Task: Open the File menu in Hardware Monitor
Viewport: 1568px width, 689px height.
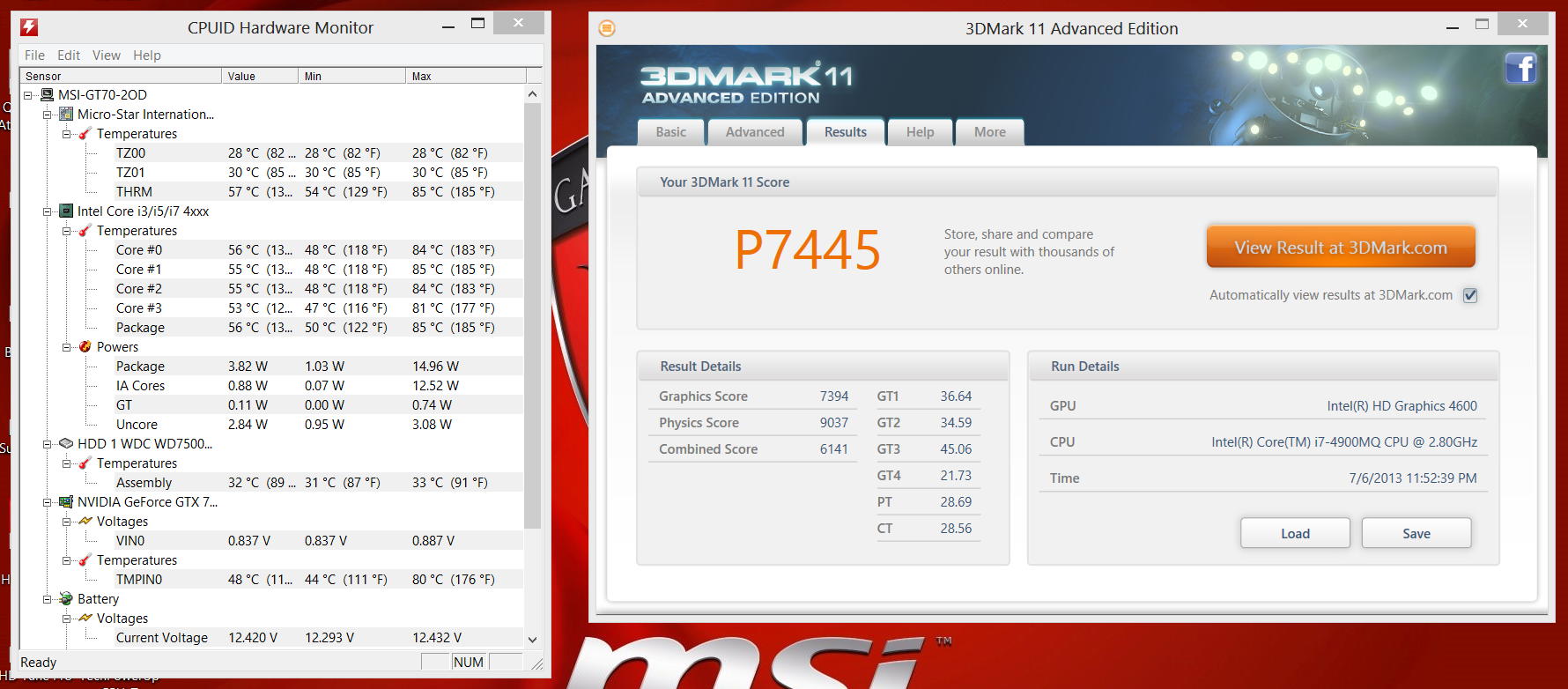Action: [x=34, y=55]
